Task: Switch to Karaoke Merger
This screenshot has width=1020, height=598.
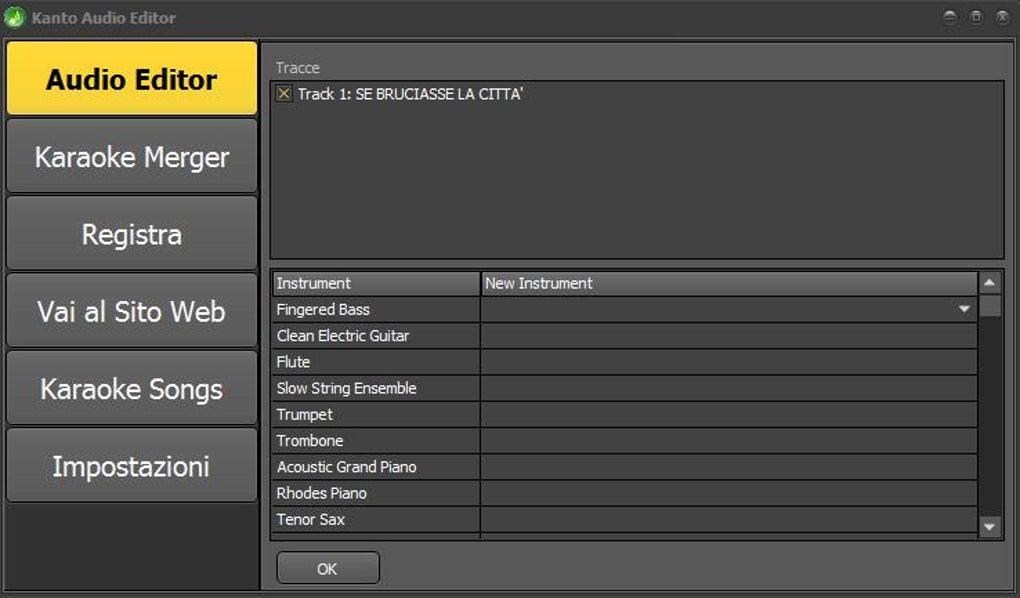Action: (132, 156)
